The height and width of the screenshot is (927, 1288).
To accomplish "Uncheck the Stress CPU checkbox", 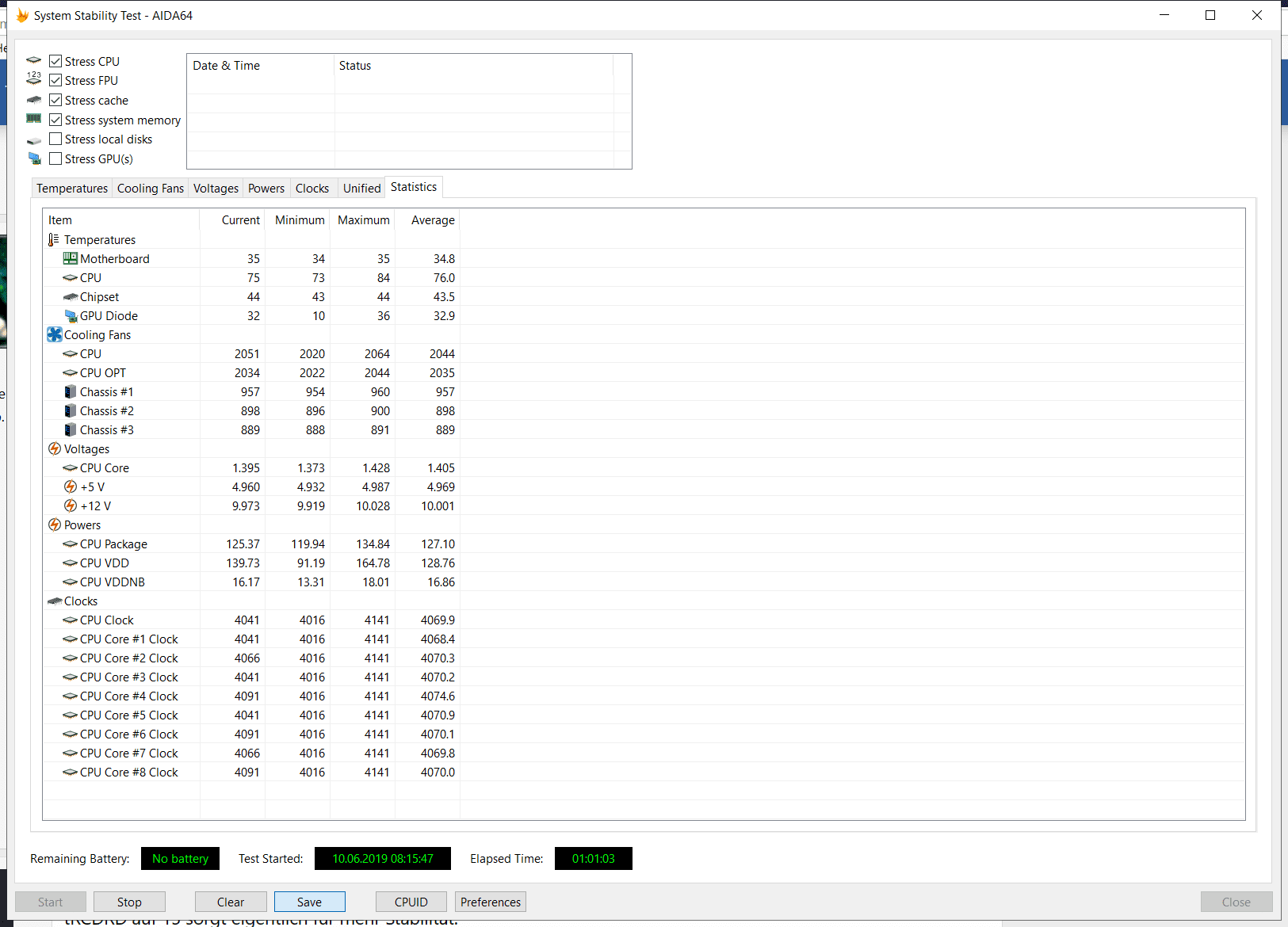I will (x=55, y=61).
